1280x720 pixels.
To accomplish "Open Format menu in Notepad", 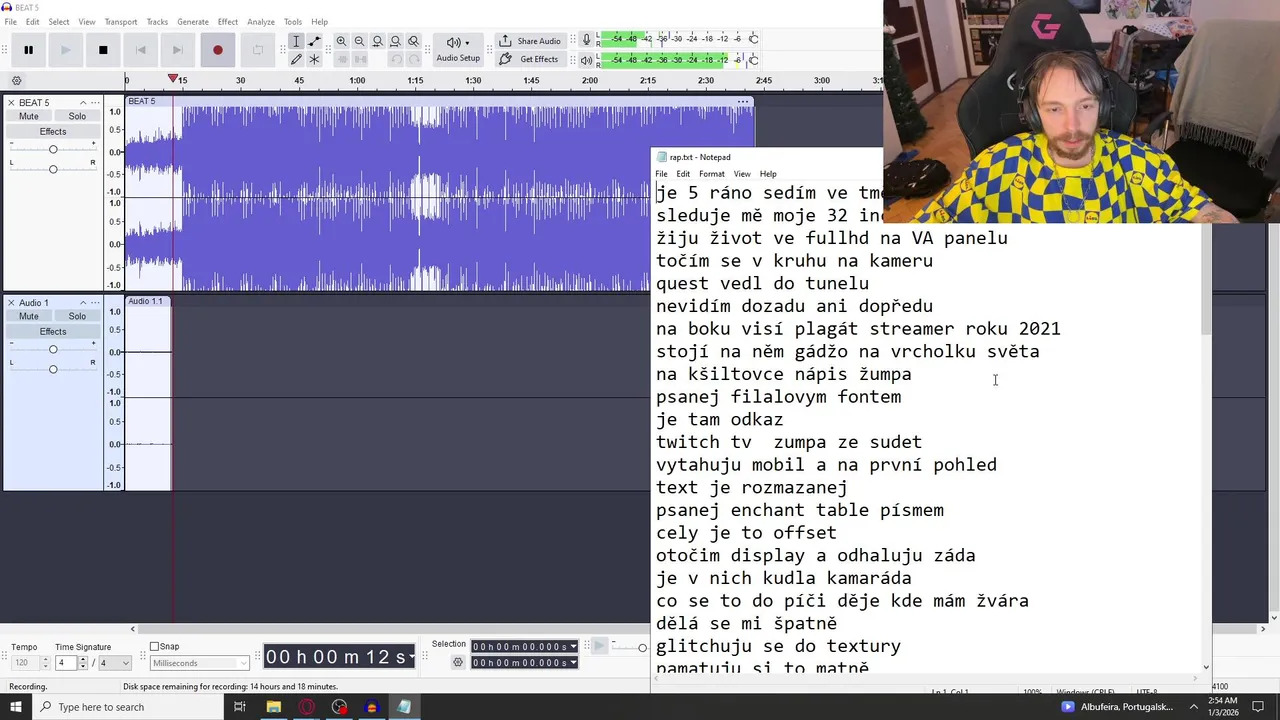I will pos(712,174).
